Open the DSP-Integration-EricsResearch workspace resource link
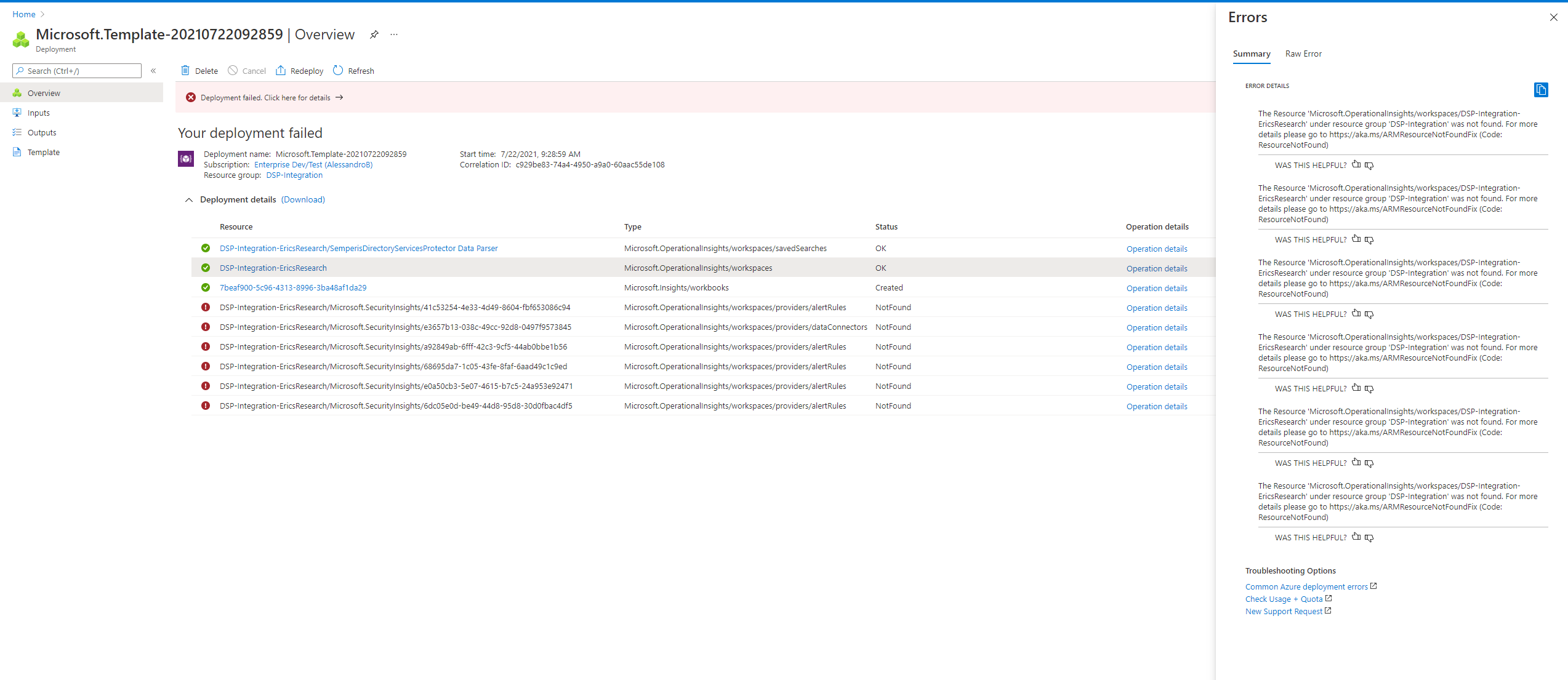The image size is (1568, 680). tap(273, 268)
